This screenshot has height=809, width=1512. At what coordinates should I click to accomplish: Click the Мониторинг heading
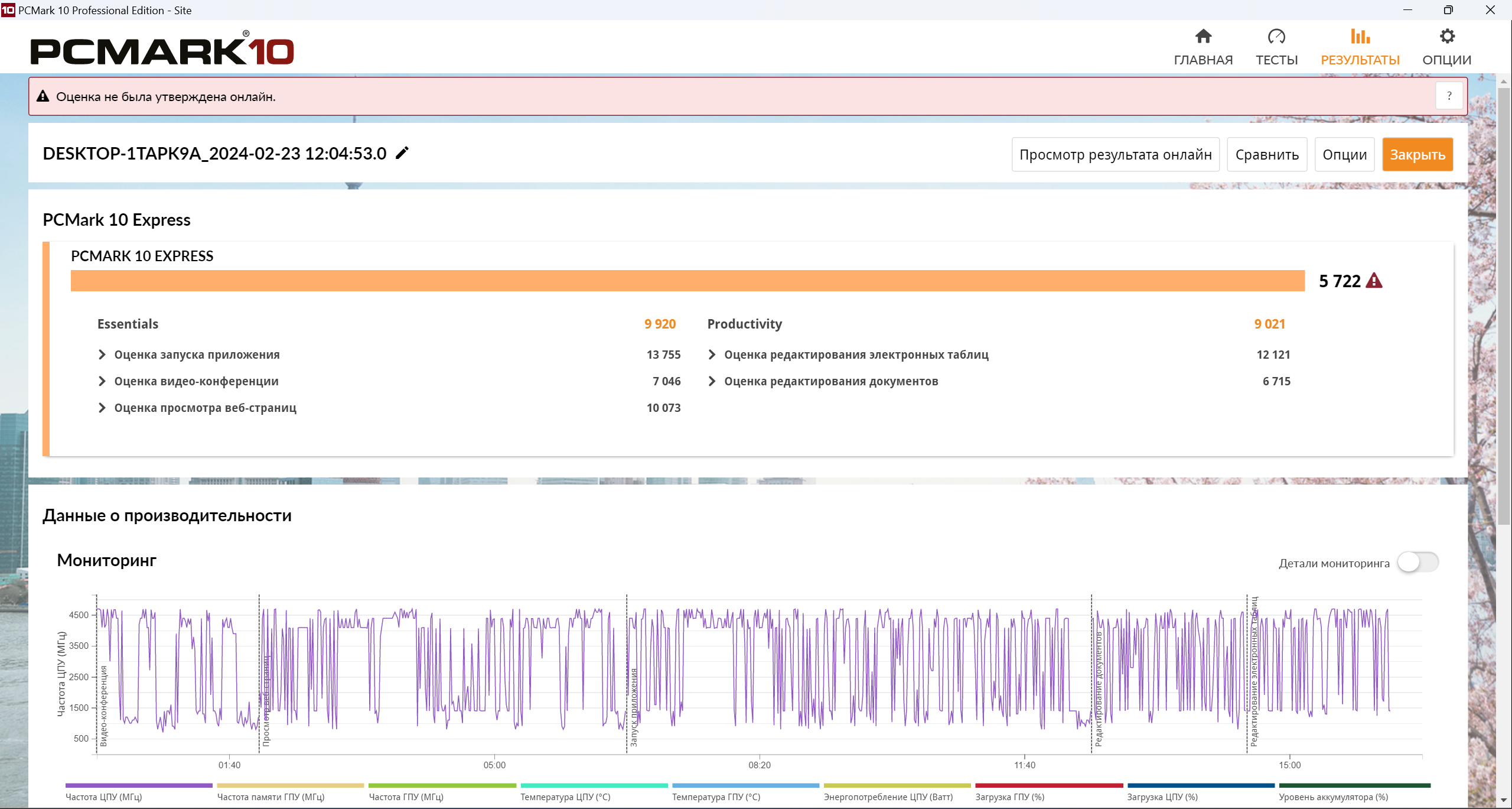(x=106, y=560)
